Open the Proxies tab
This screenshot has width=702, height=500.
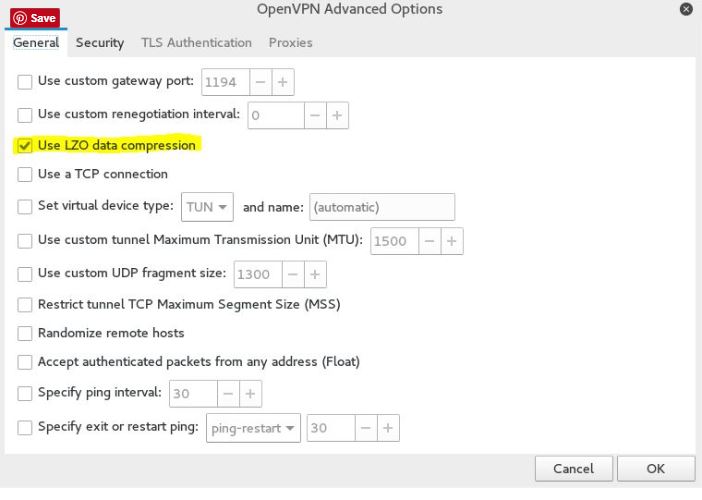point(291,43)
